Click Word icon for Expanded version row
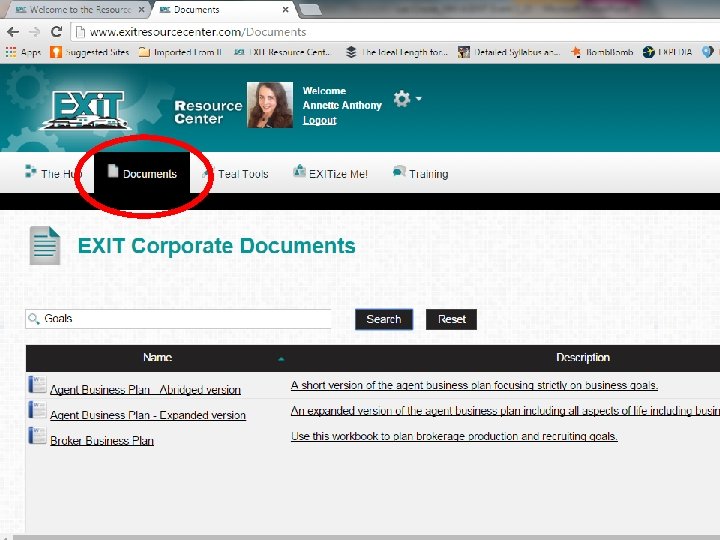This screenshot has height=540, width=720. coord(37,410)
